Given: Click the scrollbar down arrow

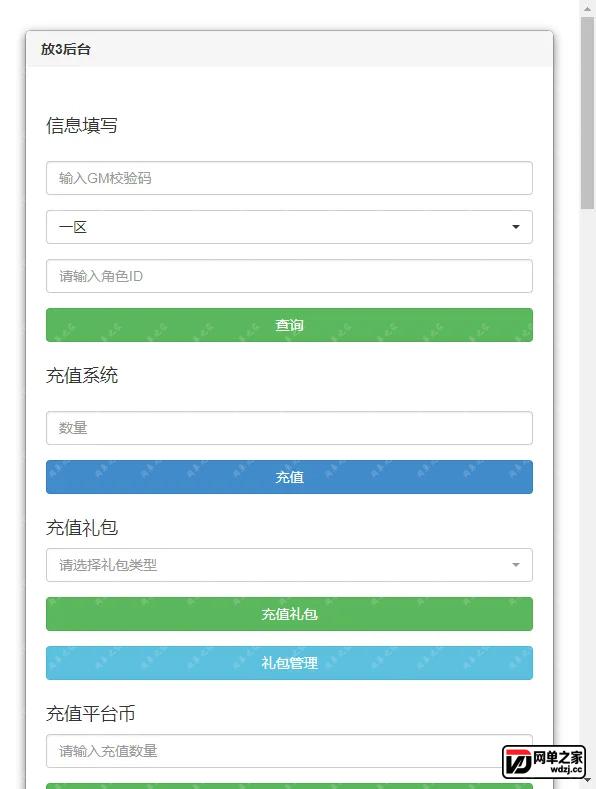Looking at the screenshot, I should pyautogui.click(x=587, y=780).
